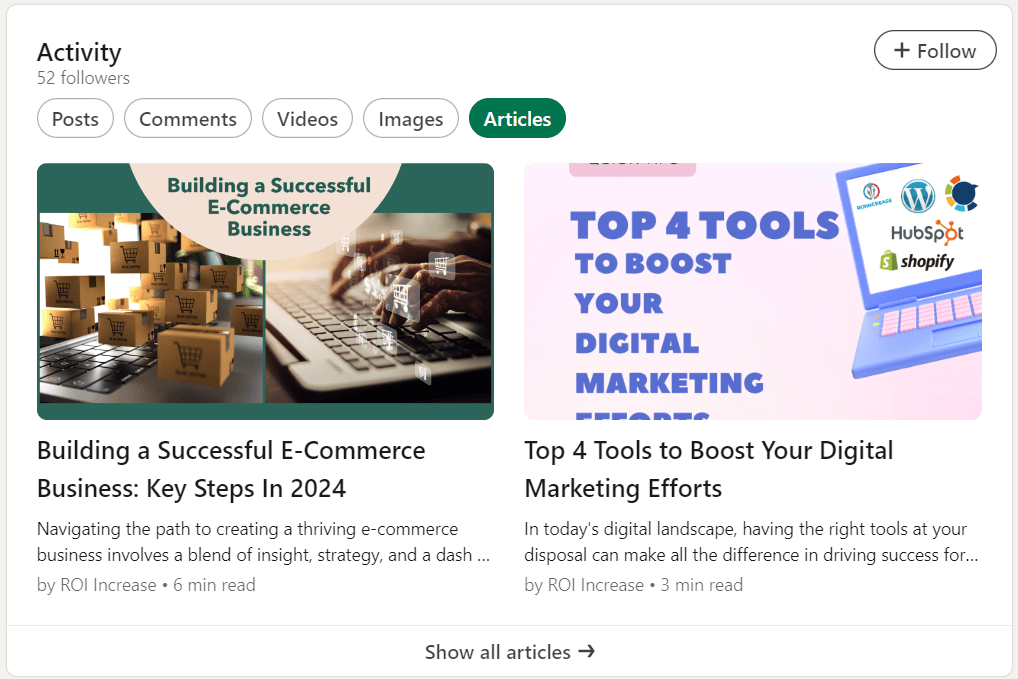
Task: Click the multicolor chart logo near WordPress icon
Action: (x=962, y=194)
